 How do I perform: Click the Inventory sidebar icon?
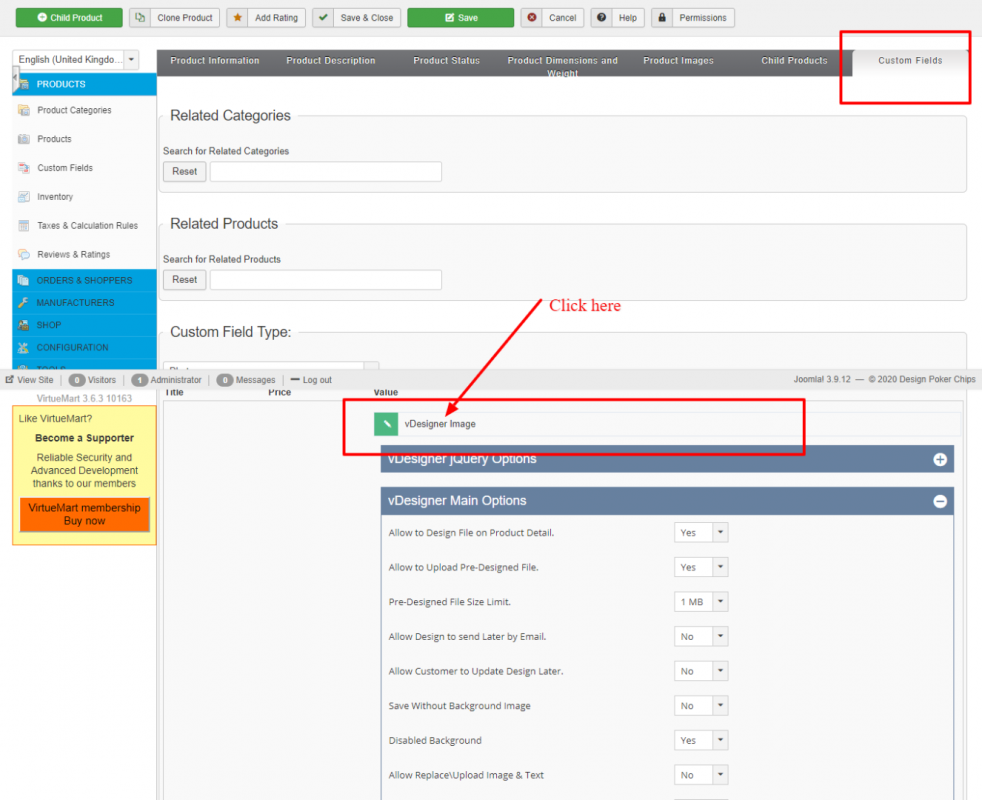pyautogui.click(x=24, y=197)
